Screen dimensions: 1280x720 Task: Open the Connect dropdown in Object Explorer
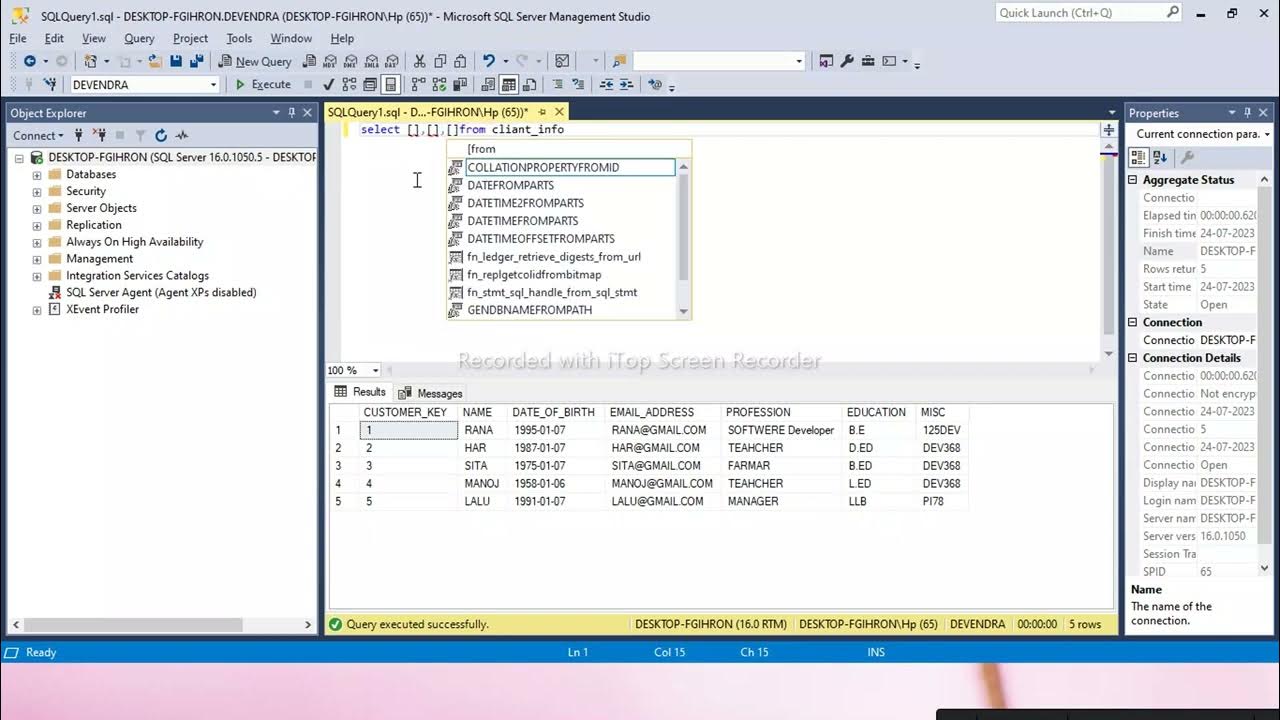[38, 135]
